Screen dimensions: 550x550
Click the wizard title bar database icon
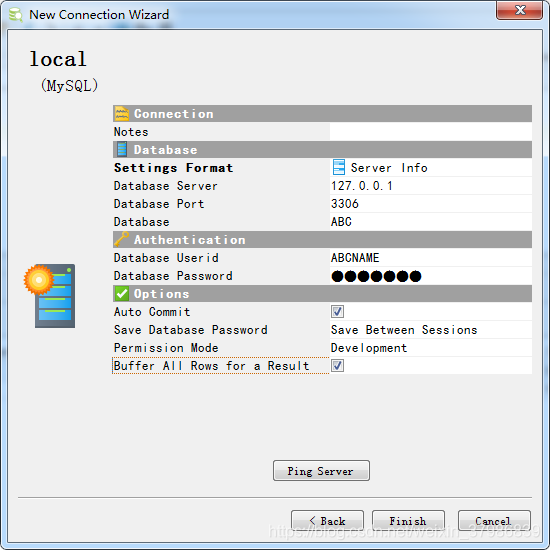point(15,15)
